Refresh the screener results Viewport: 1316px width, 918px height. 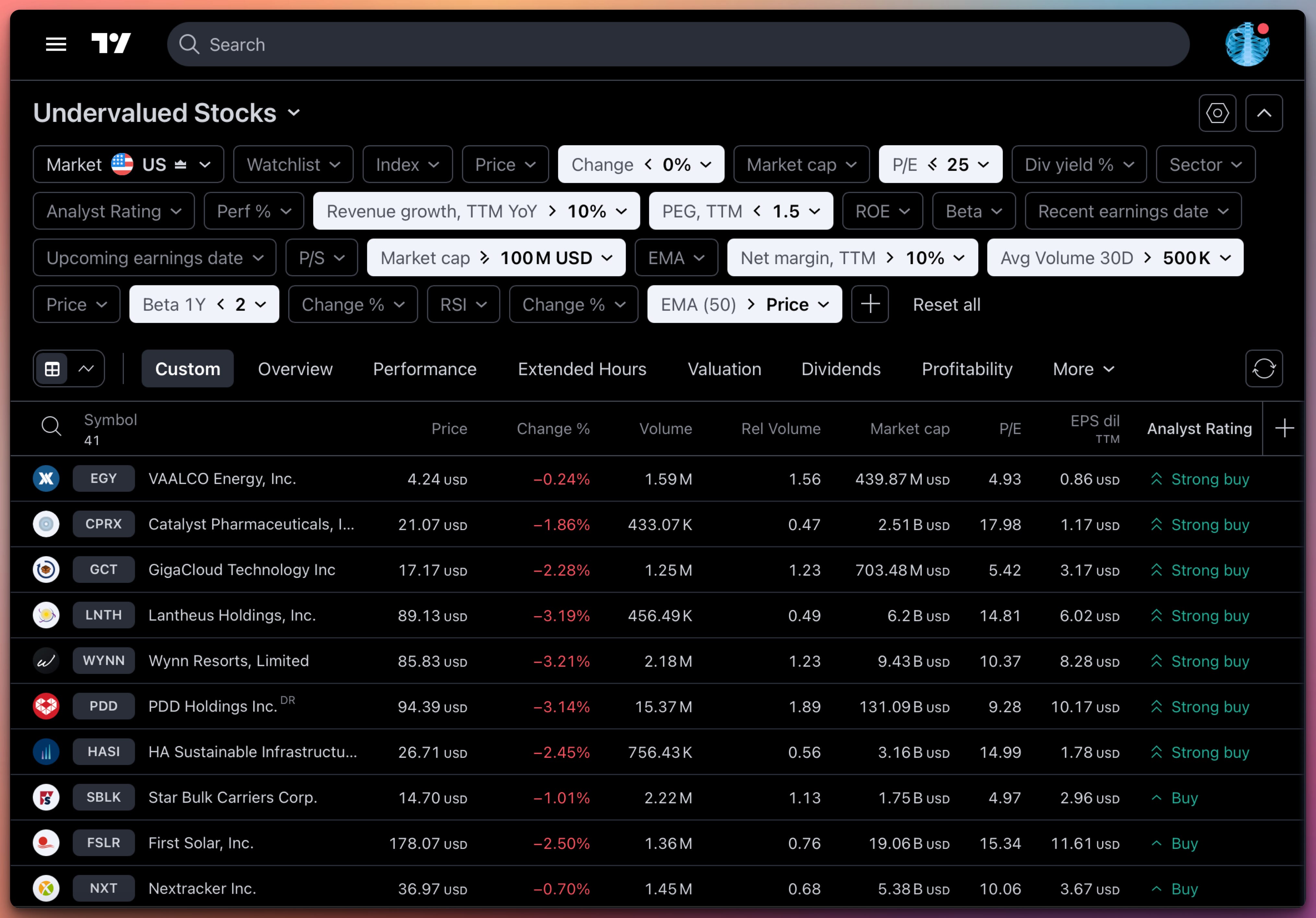[1264, 369]
